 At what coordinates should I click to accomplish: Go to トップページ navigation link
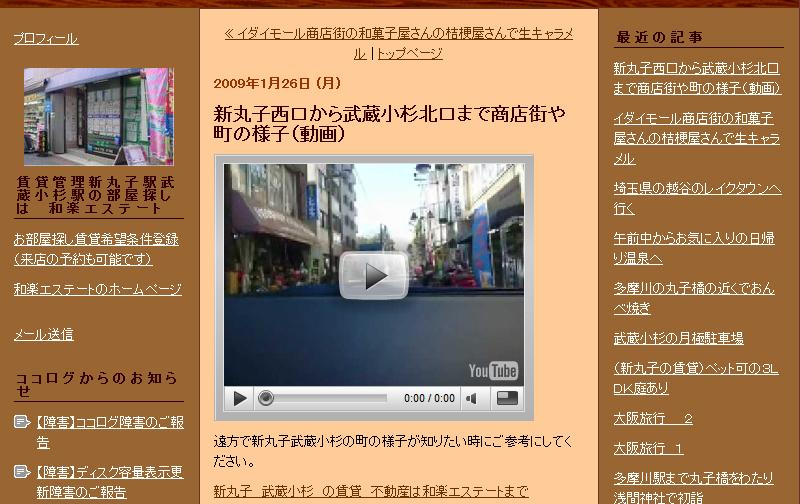[x=409, y=54]
